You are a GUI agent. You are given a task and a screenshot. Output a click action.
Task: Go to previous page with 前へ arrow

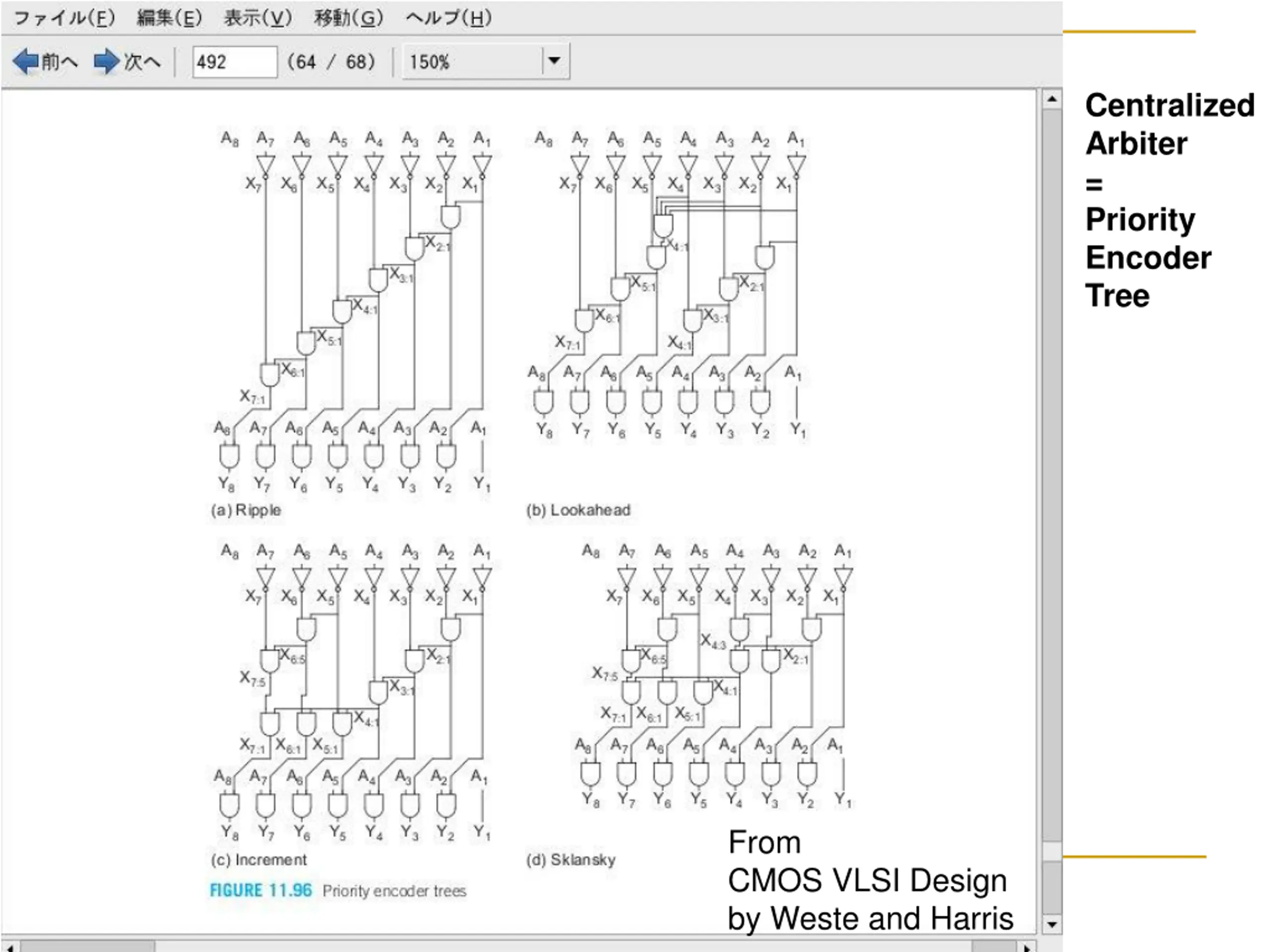(45, 61)
